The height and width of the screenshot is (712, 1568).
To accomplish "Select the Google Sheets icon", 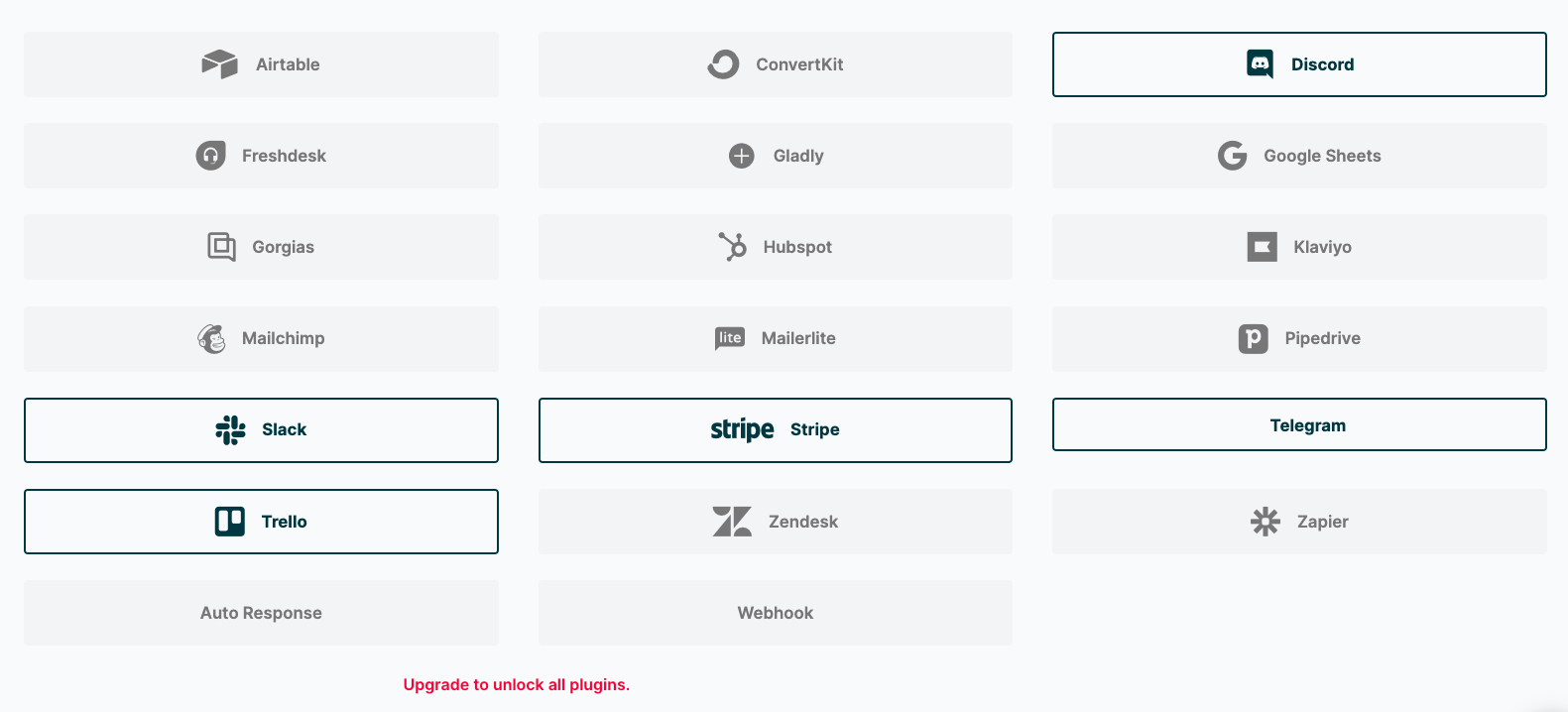I will 1232,156.
